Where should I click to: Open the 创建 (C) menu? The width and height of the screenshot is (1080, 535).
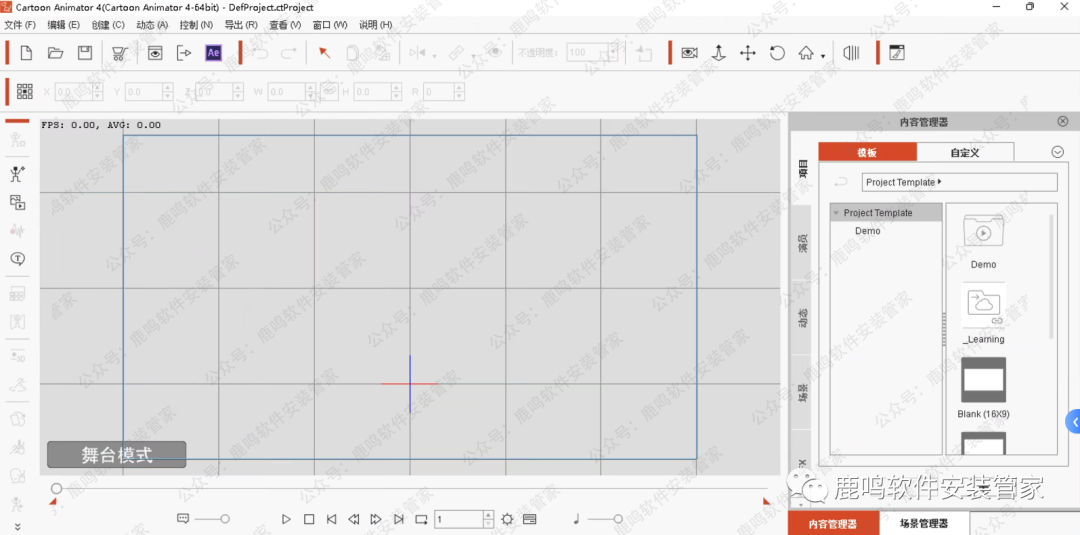[108, 24]
